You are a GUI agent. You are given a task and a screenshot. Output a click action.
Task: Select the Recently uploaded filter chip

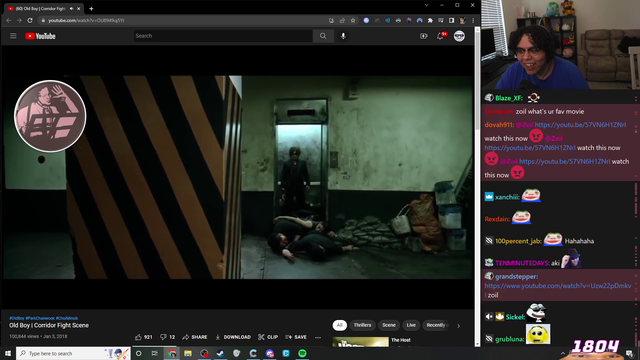pos(437,325)
